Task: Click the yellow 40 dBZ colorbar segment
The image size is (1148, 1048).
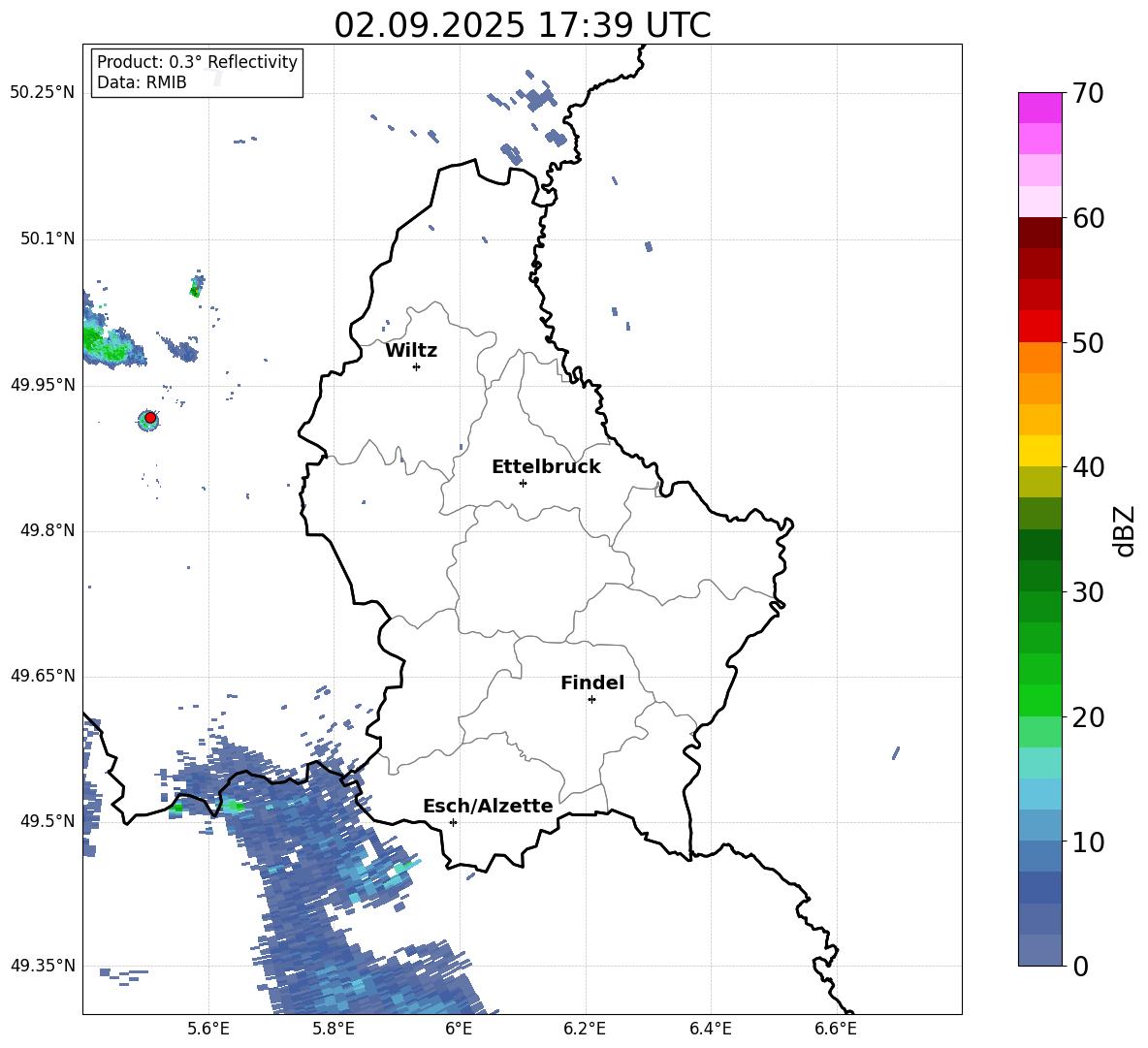Action: point(1039,451)
